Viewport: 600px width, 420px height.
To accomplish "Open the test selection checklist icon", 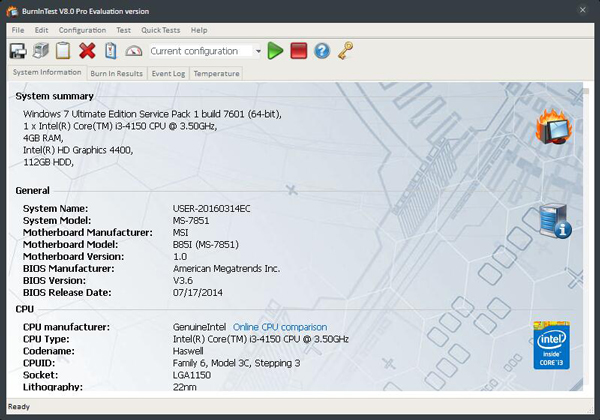I will pyautogui.click(x=111, y=50).
